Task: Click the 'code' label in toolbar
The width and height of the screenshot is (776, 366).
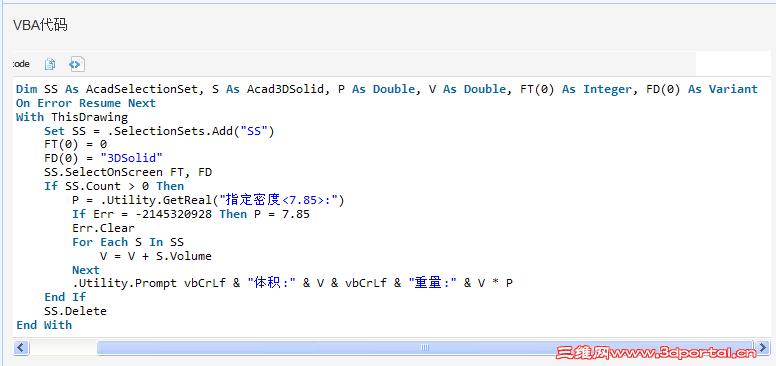Action: click(x=21, y=64)
